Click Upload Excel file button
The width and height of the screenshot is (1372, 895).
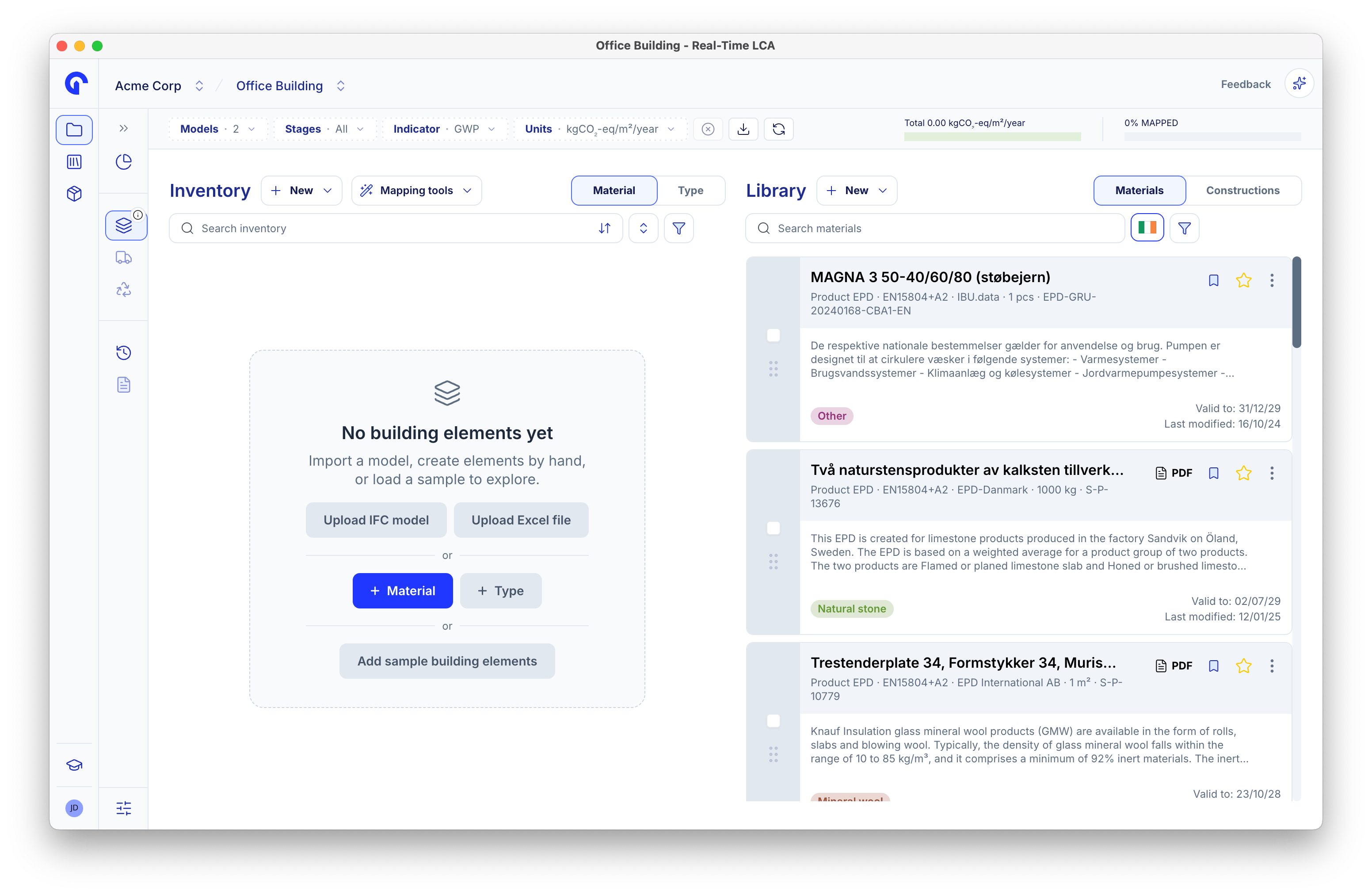[521, 520]
